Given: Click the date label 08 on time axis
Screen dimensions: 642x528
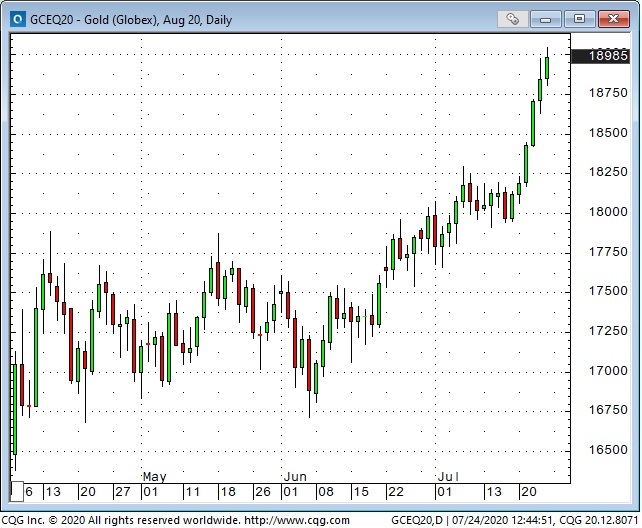Looking at the screenshot, I should [x=326, y=492].
